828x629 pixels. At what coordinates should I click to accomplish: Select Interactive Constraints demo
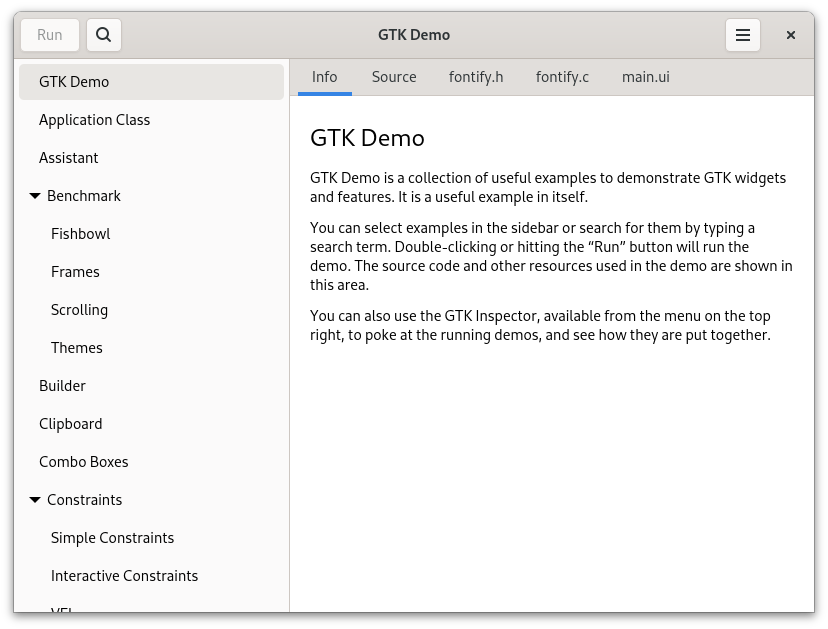click(x=124, y=576)
